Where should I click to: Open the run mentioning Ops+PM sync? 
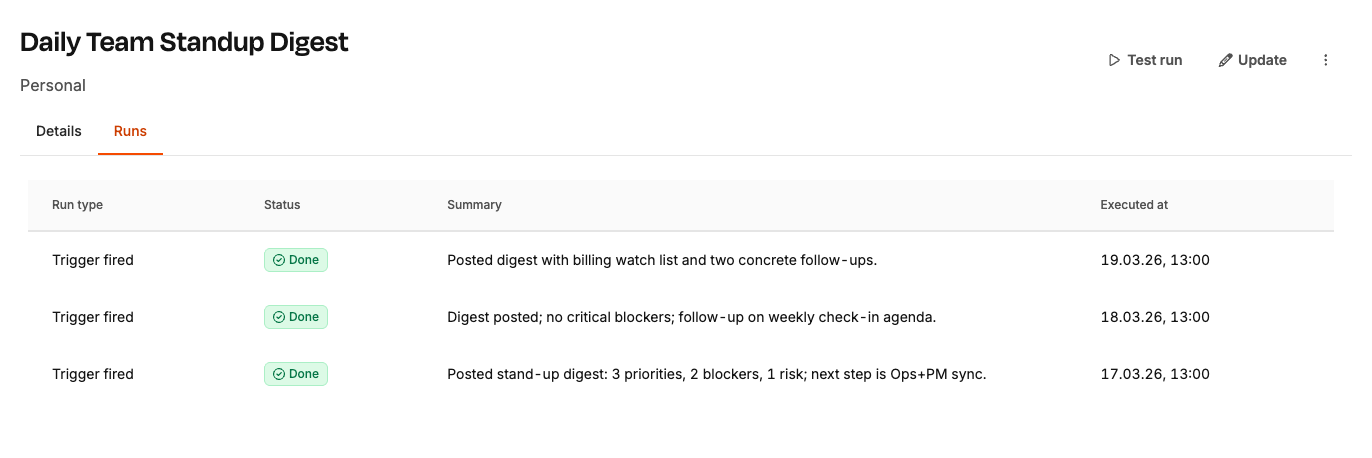(x=716, y=374)
